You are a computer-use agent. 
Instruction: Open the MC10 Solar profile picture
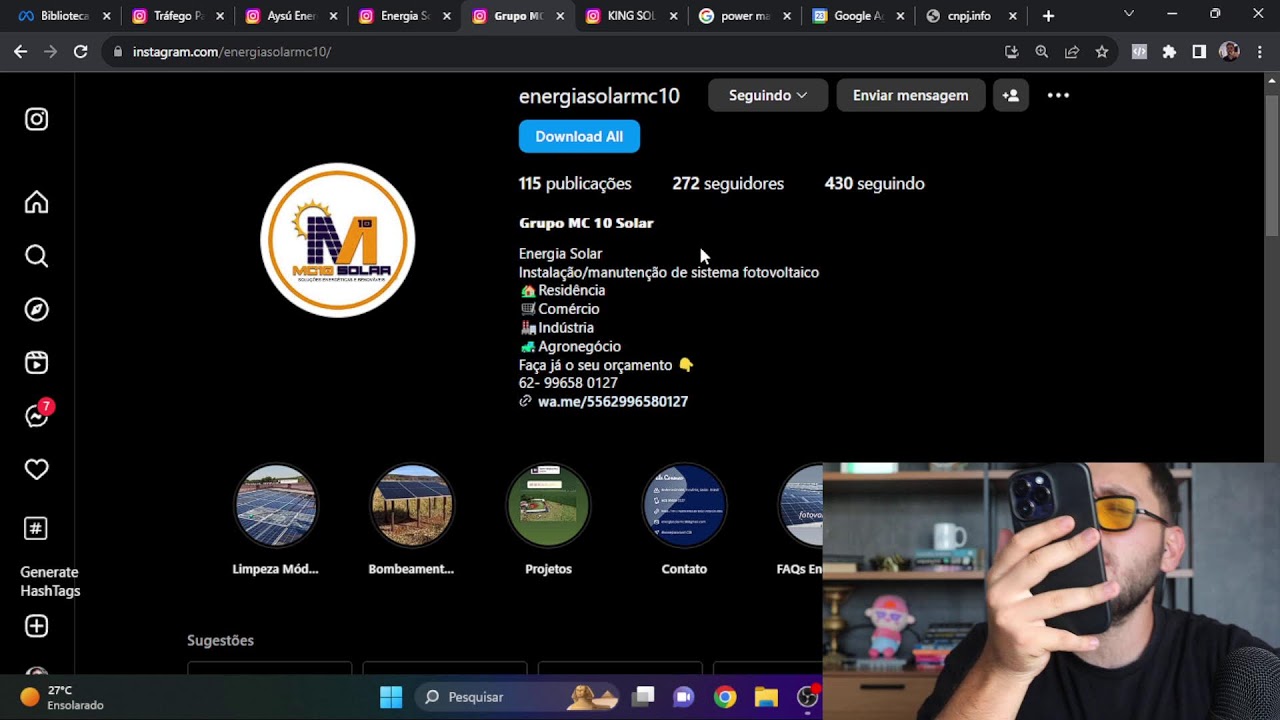pyautogui.click(x=337, y=240)
